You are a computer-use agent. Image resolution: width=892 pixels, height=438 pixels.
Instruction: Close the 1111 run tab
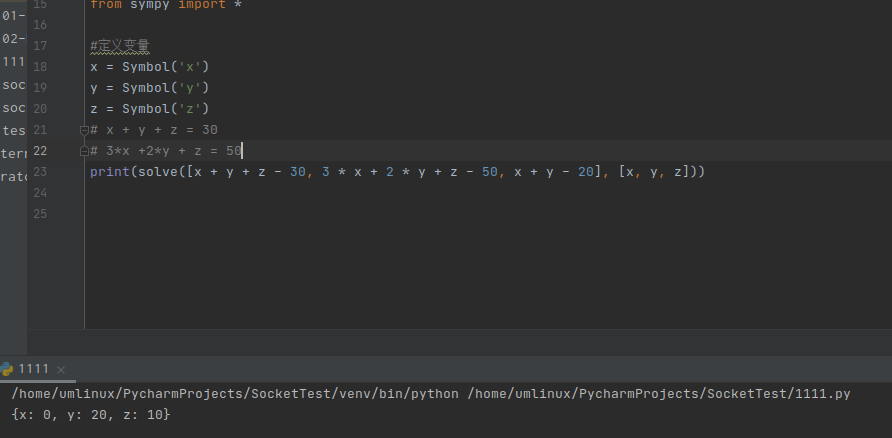coord(60,370)
